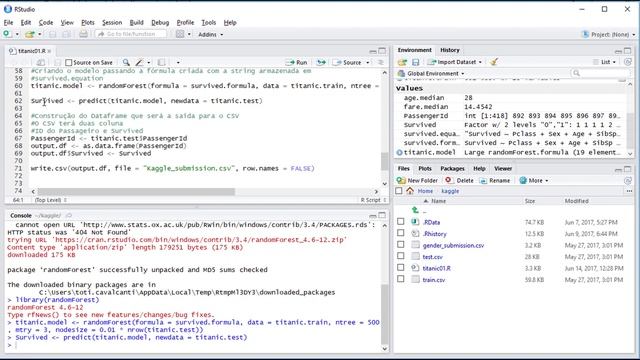Click the ellipsis go-to-directory icon in Files pane
This screenshot has width=640, height=360.
tap(629, 191)
